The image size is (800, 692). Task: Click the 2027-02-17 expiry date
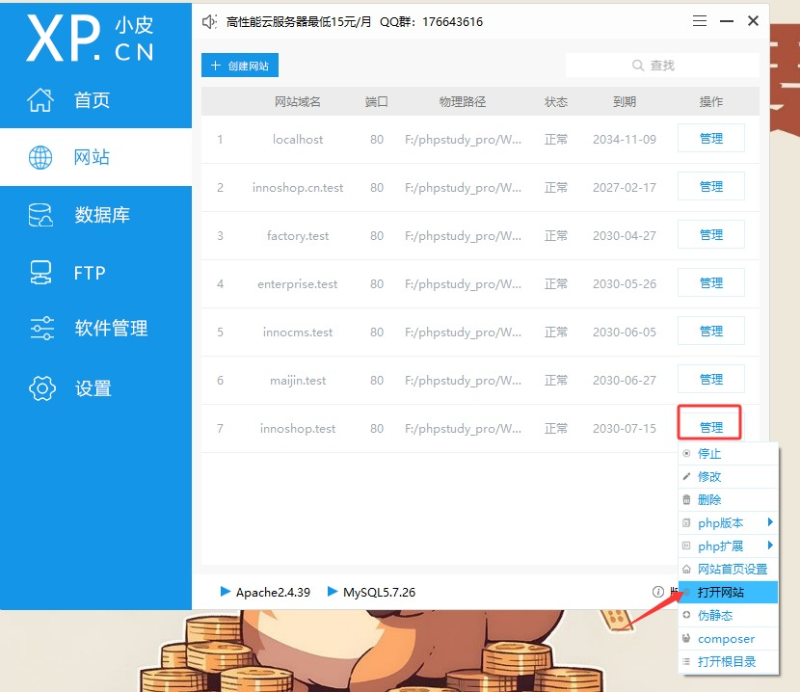[624, 187]
